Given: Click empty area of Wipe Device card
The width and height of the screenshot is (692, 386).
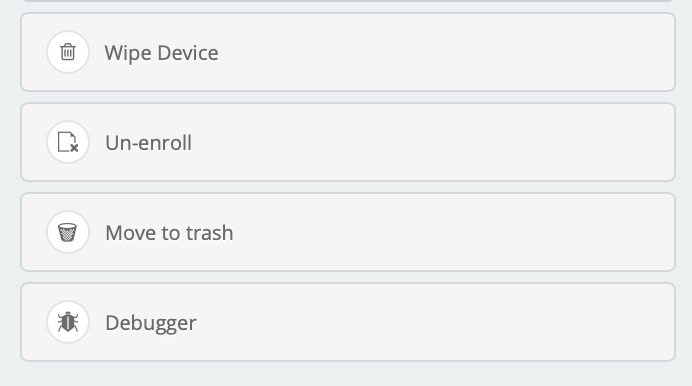Looking at the screenshot, I should (441, 52).
